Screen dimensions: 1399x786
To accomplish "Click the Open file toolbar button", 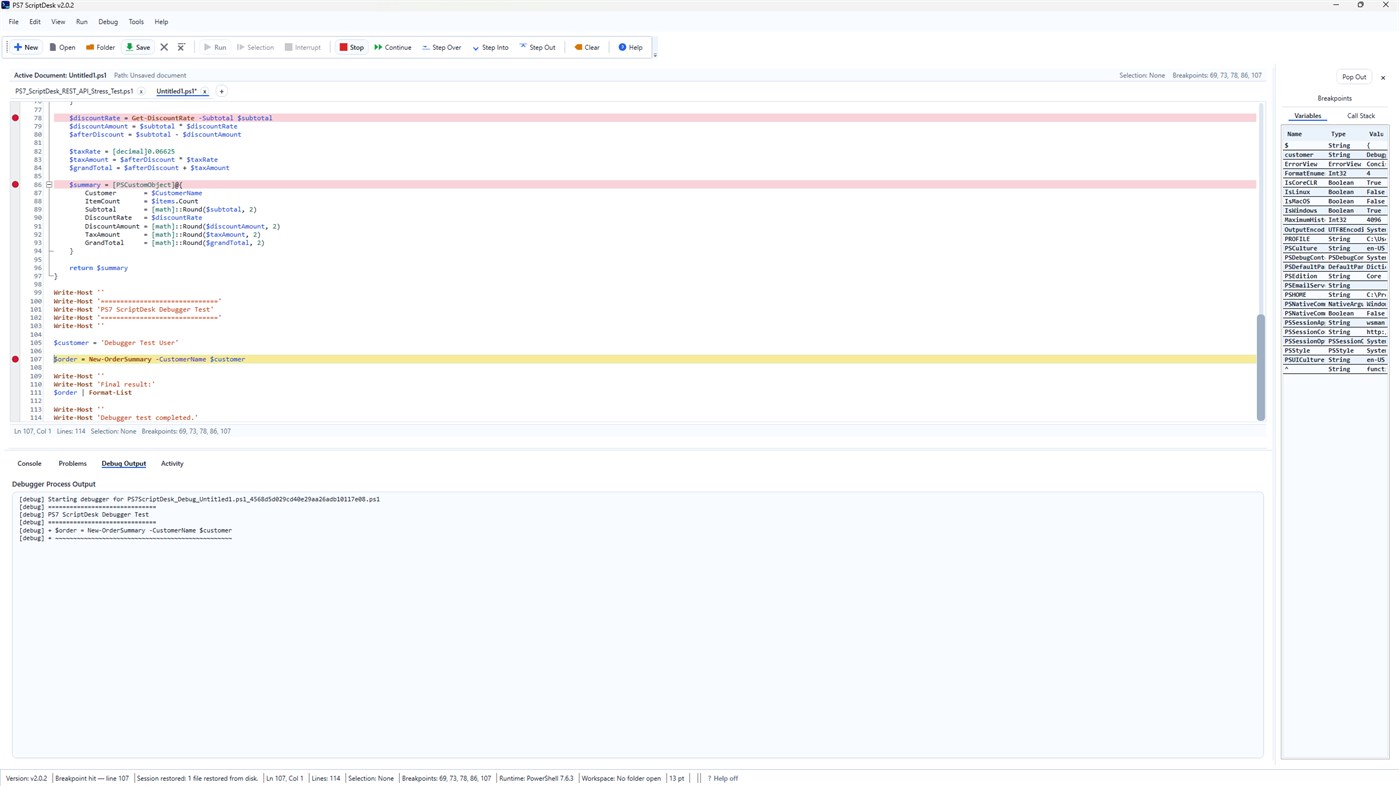I will (x=62, y=47).
